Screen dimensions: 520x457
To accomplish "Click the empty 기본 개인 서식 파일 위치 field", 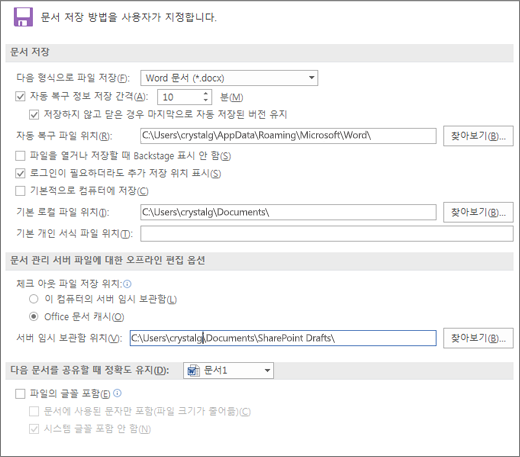I will 327,234.
